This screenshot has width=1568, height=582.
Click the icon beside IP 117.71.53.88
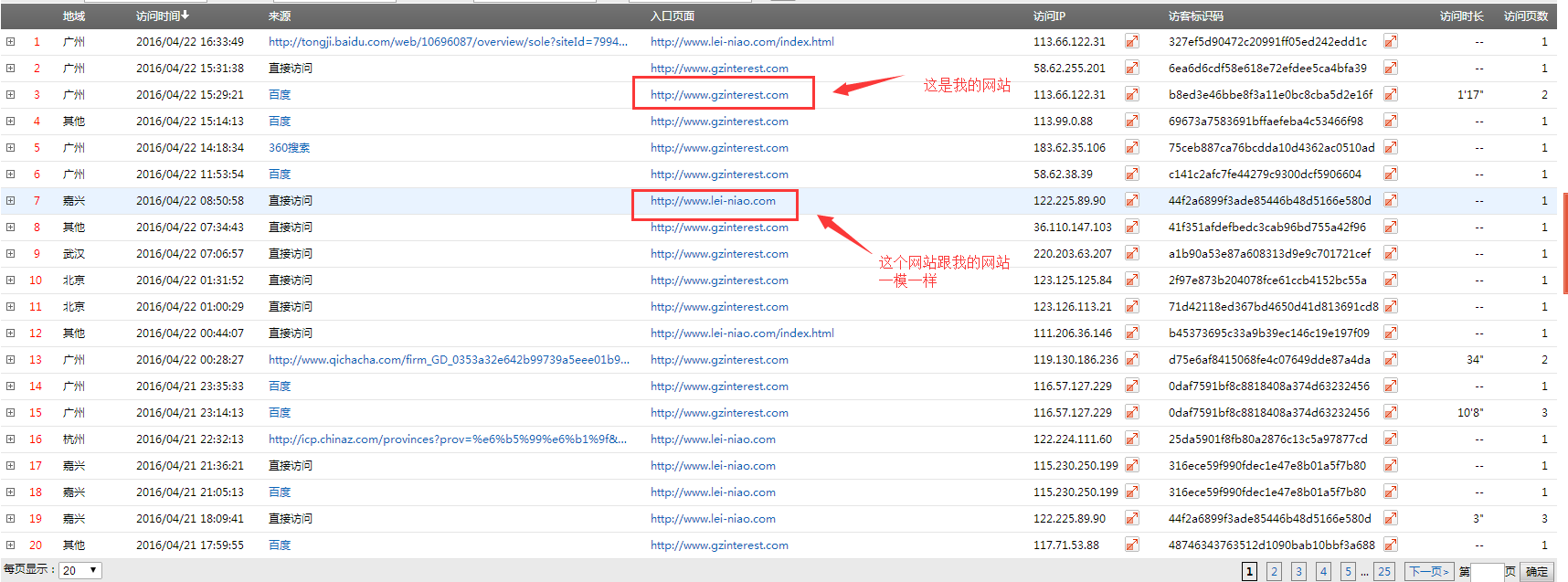(1132, 545)
